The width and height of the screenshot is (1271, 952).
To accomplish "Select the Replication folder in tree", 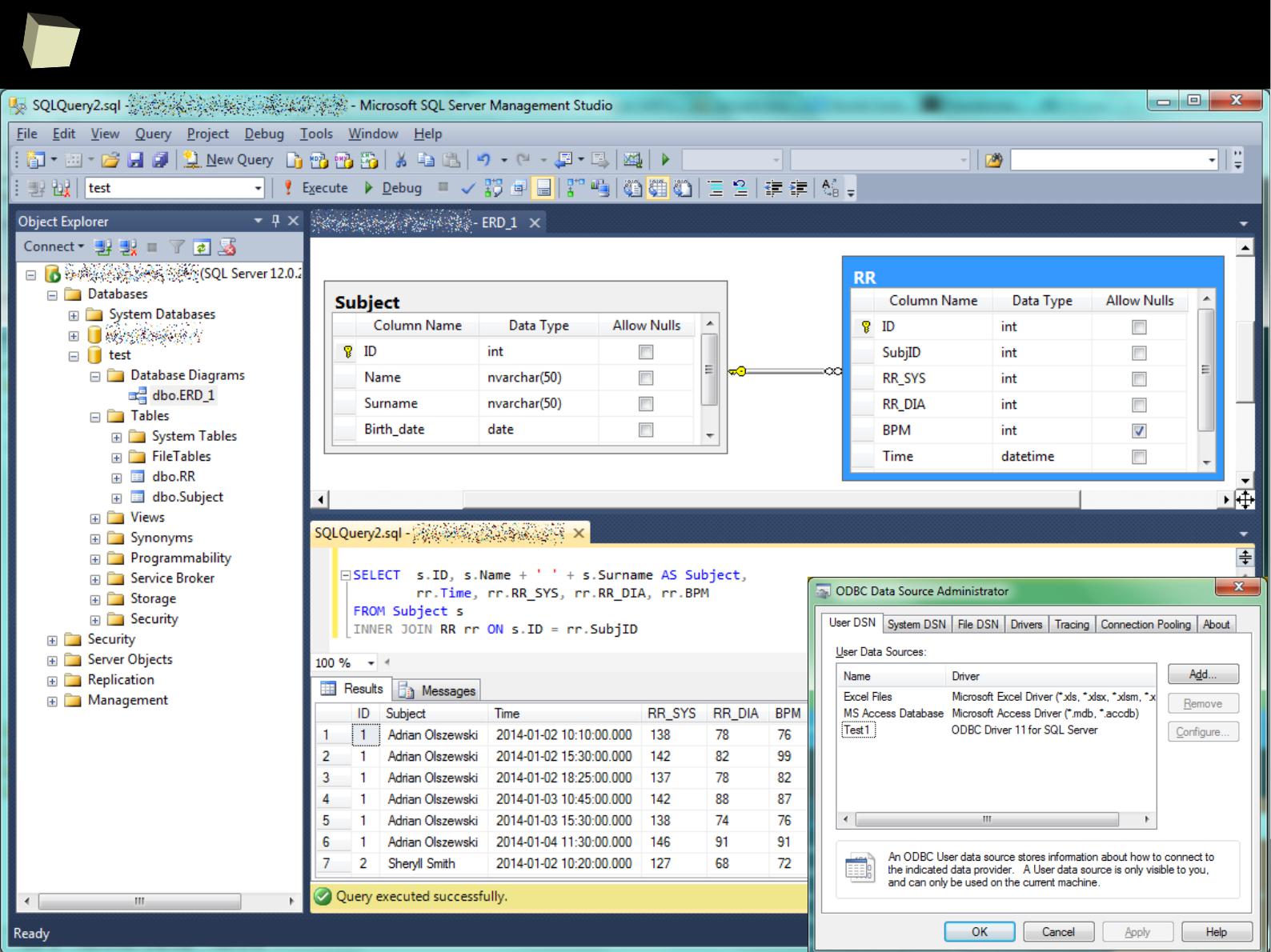I will pos(120,679).
